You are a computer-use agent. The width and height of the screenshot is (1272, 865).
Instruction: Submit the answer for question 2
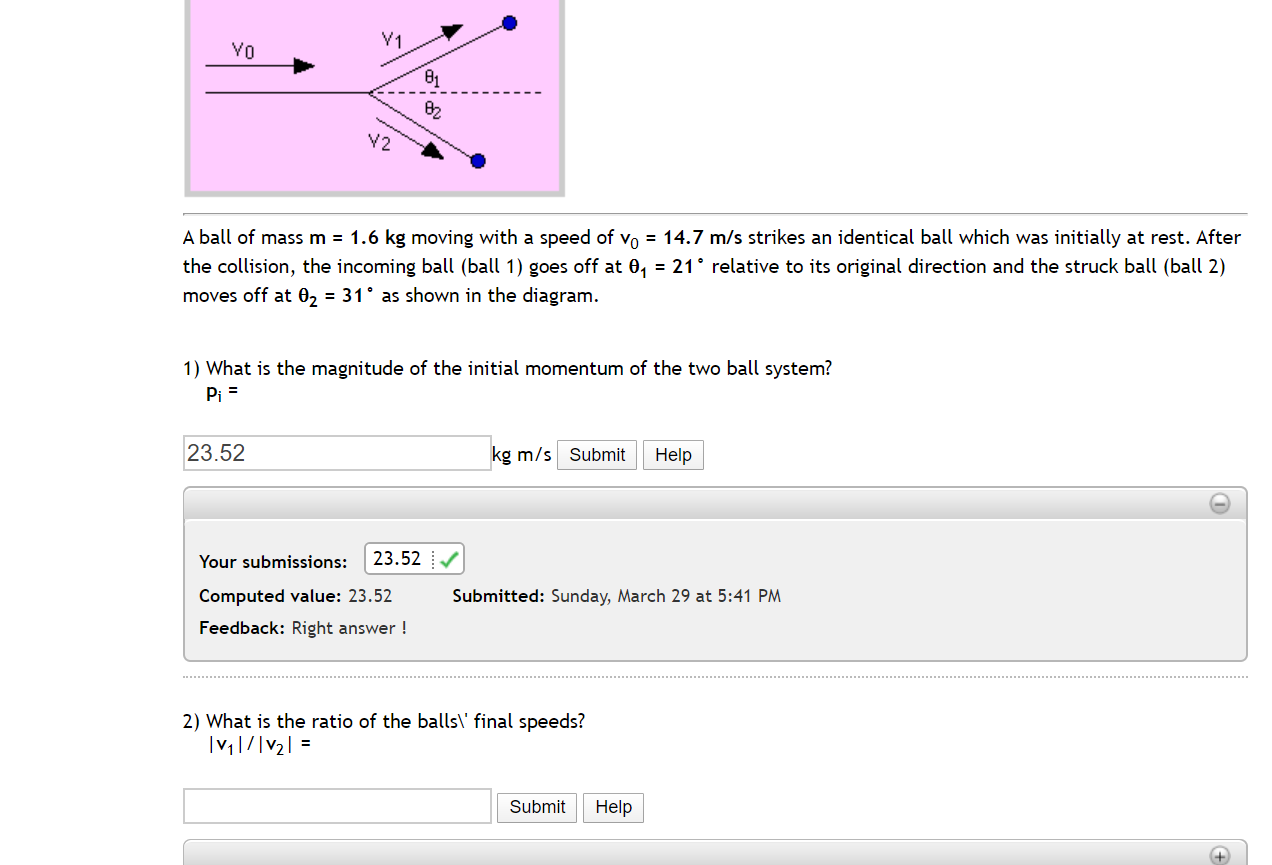click(x=536, y=807)
